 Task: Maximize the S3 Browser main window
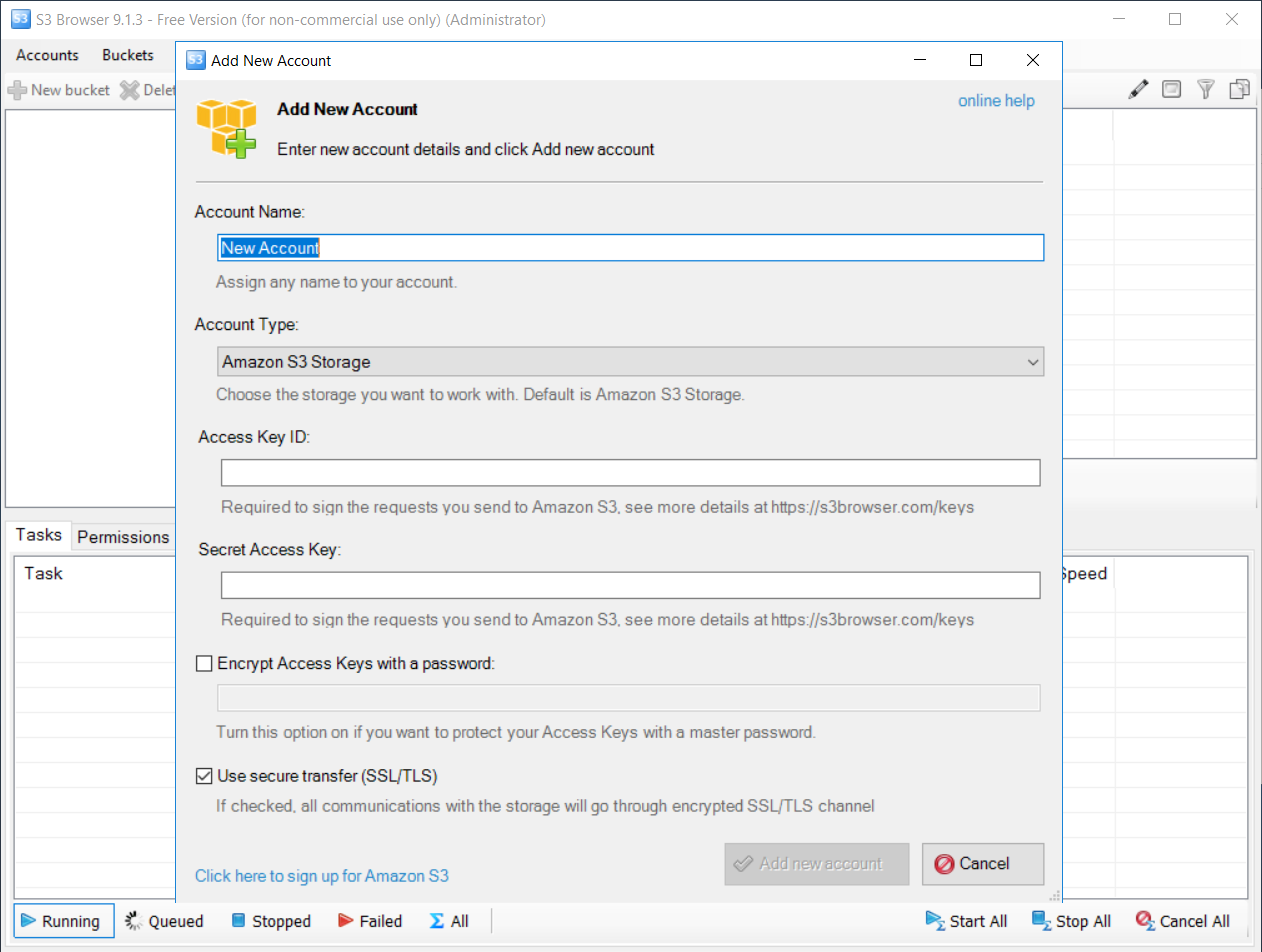pos(1175,19)
